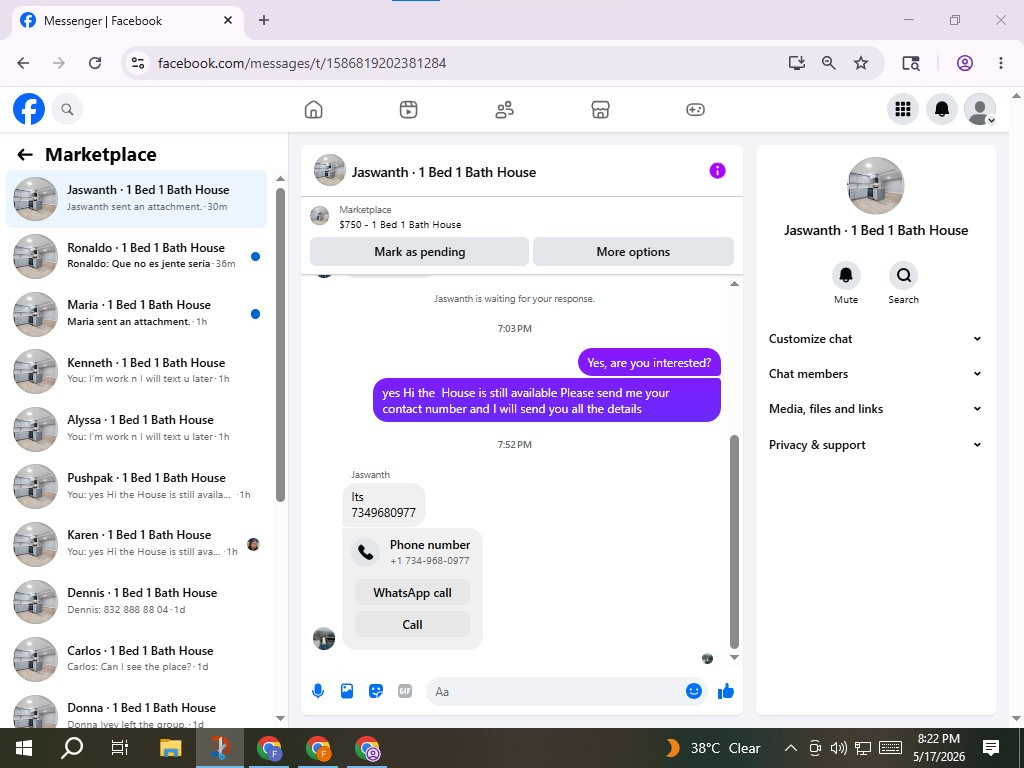This screenshot has height=768, width=1024.
Task: Click the Call button
Action: tap(412, 624)
